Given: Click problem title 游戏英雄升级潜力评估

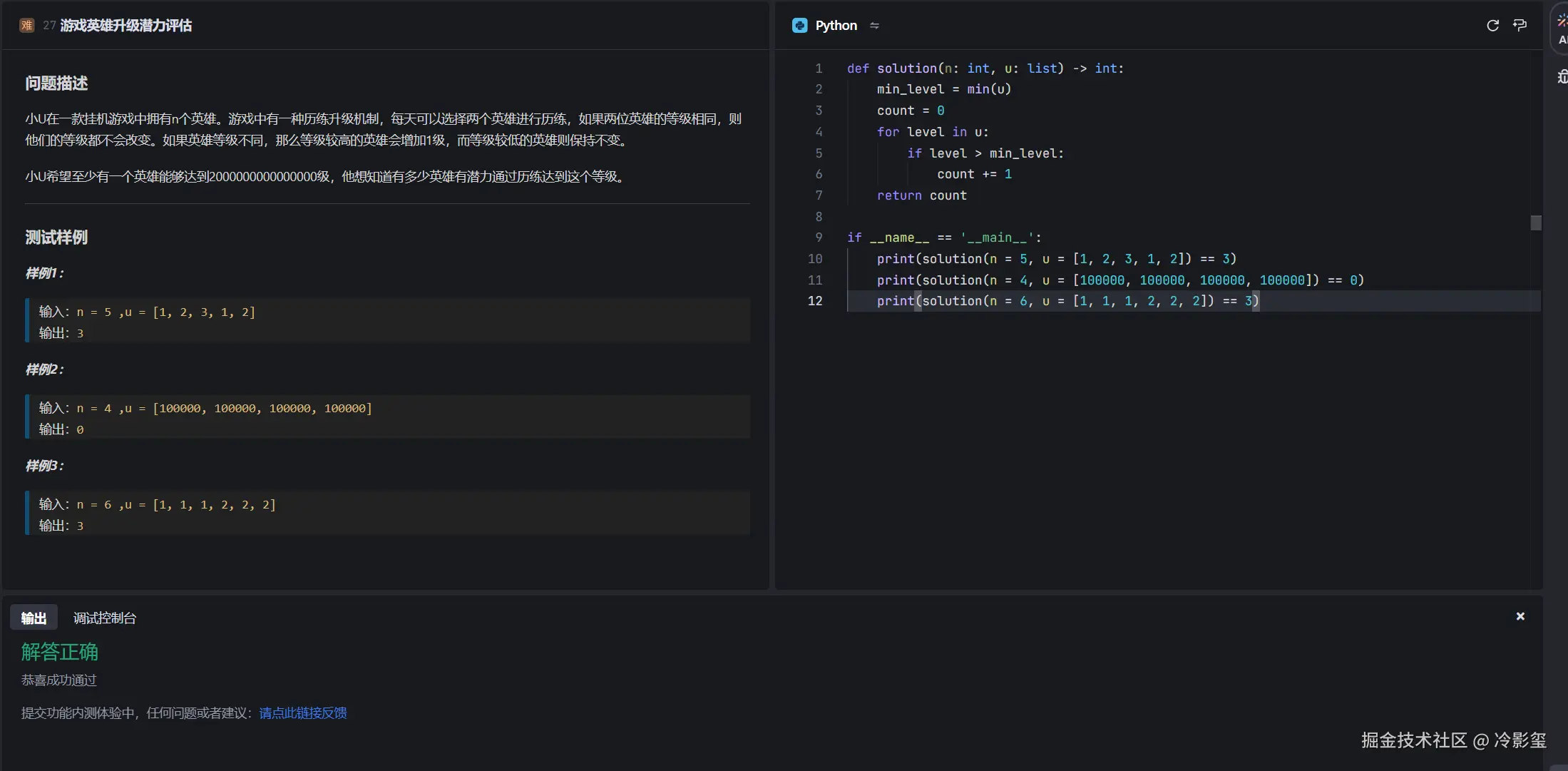Looking at the screenshot, I should [x=126, y=26].
